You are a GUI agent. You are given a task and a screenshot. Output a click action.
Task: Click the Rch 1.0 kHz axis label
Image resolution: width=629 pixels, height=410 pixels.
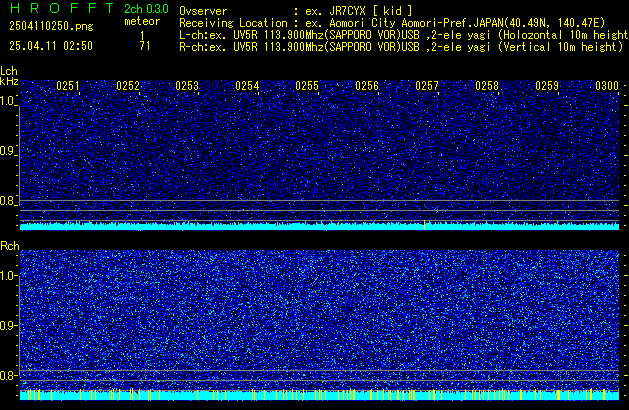click(7, 276)
